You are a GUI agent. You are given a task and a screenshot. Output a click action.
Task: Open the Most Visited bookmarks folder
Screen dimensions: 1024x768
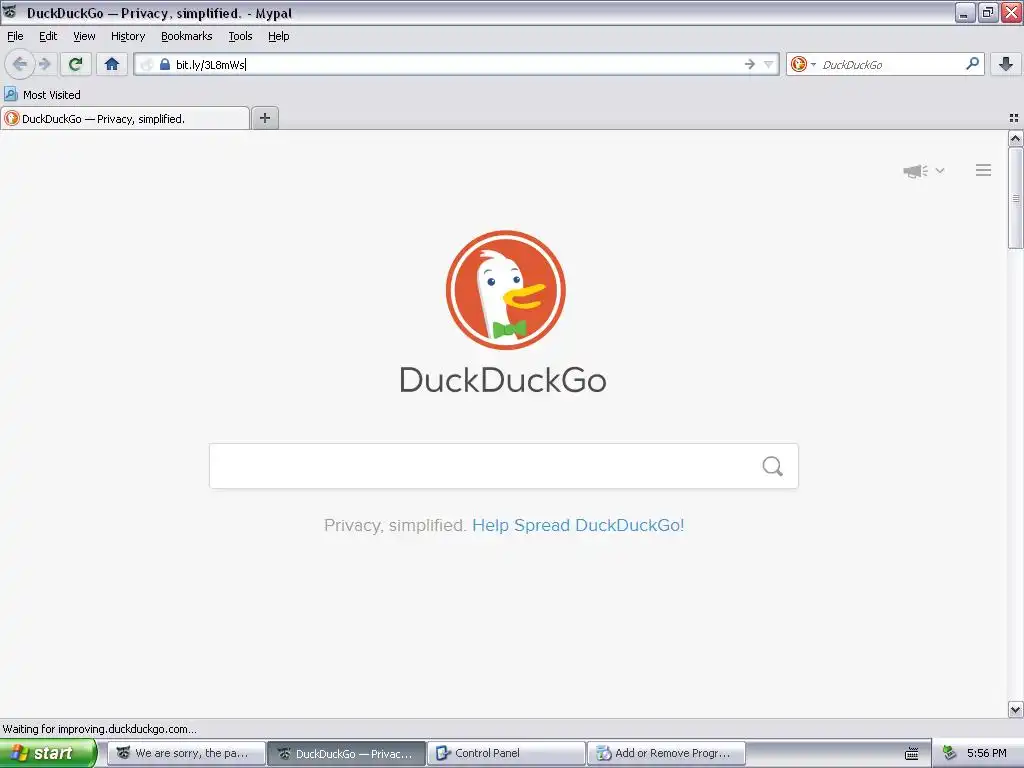pyautogui.click(x=42, y=95)
